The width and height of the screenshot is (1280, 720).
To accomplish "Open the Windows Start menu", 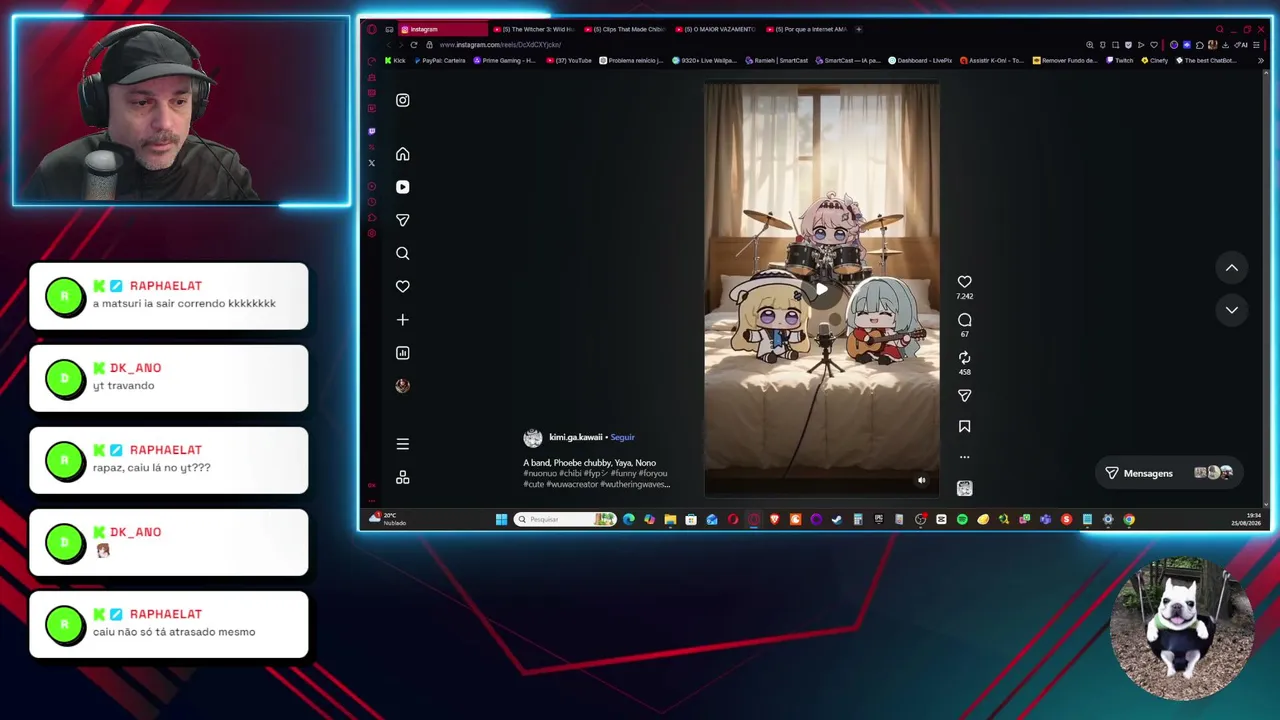I will pos(501,519).
